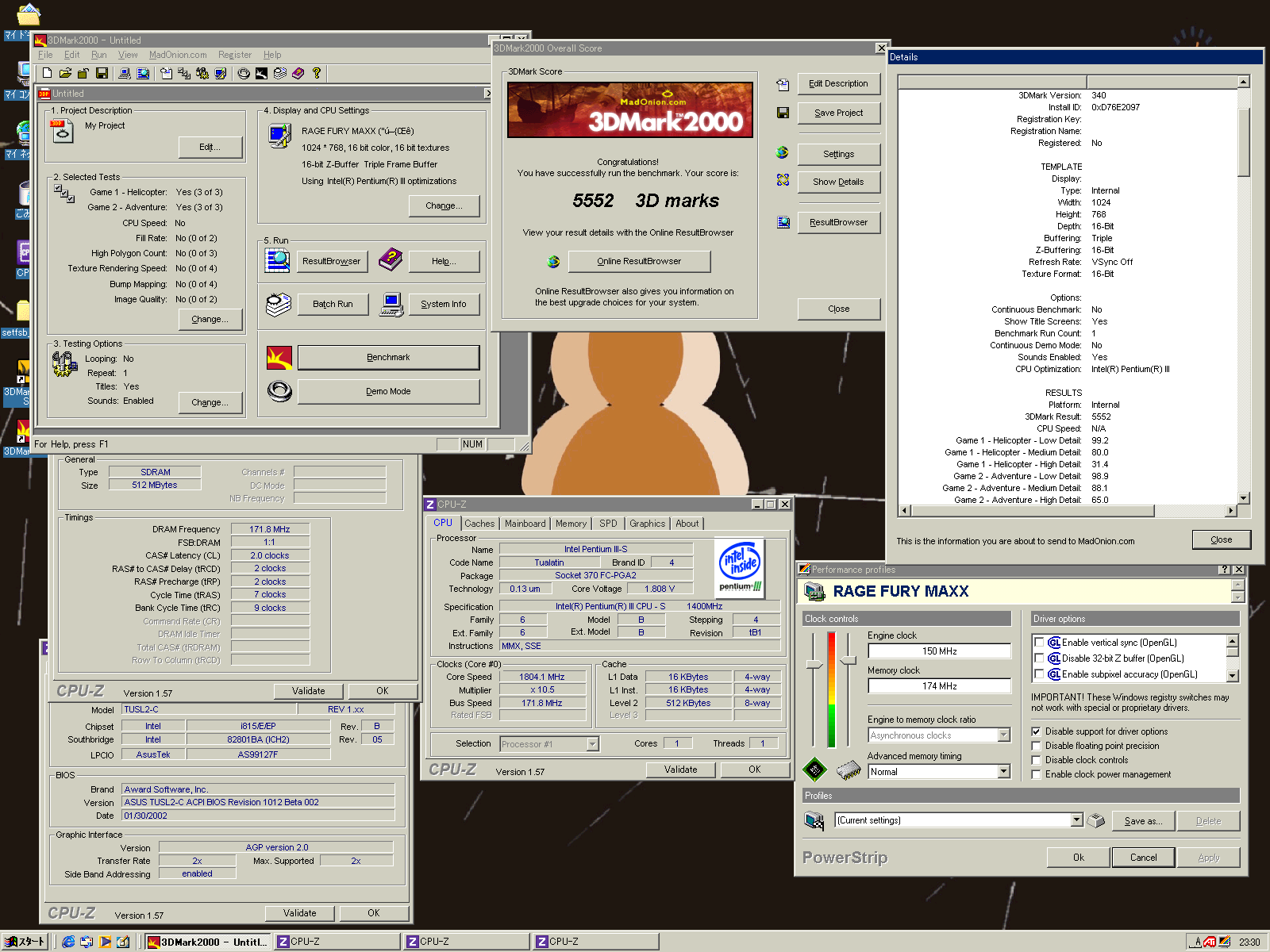
Task: Open the (Current settings) profiles dropdown
Action: [1076, 820]
